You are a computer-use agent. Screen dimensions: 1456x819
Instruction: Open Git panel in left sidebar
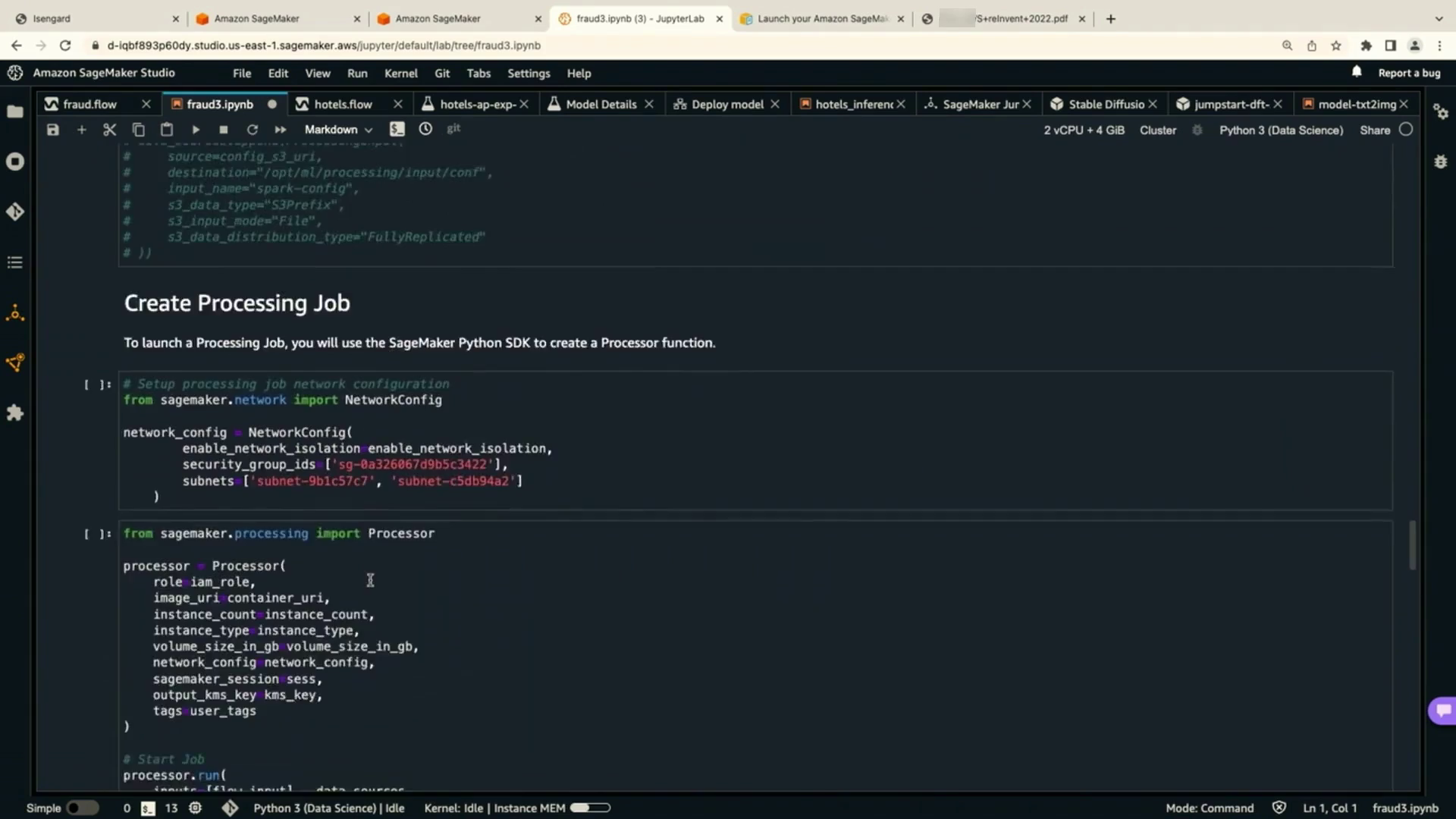15,212
